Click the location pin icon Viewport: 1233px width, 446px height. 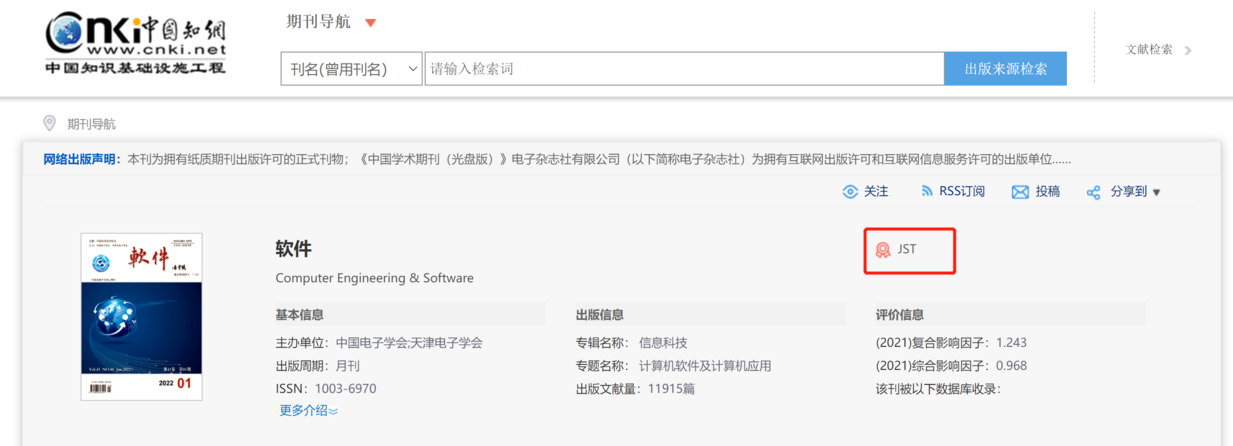click(49, 123)
